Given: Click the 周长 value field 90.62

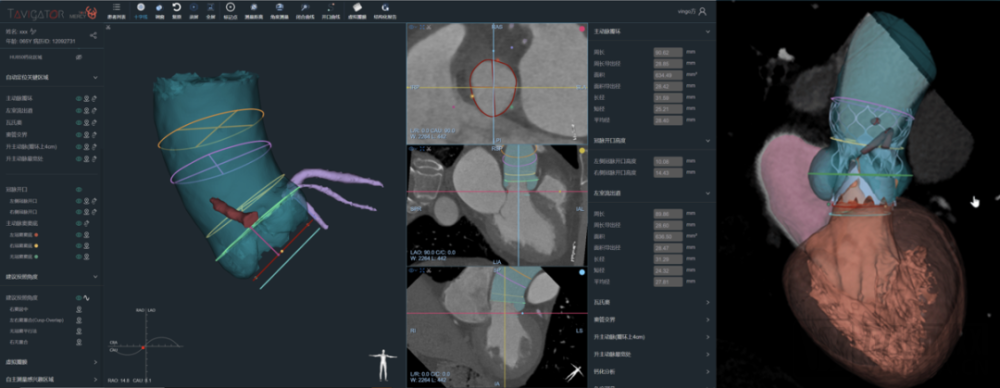Looking at the screenshot, I should pyautogui.click(x=668, y=52).
